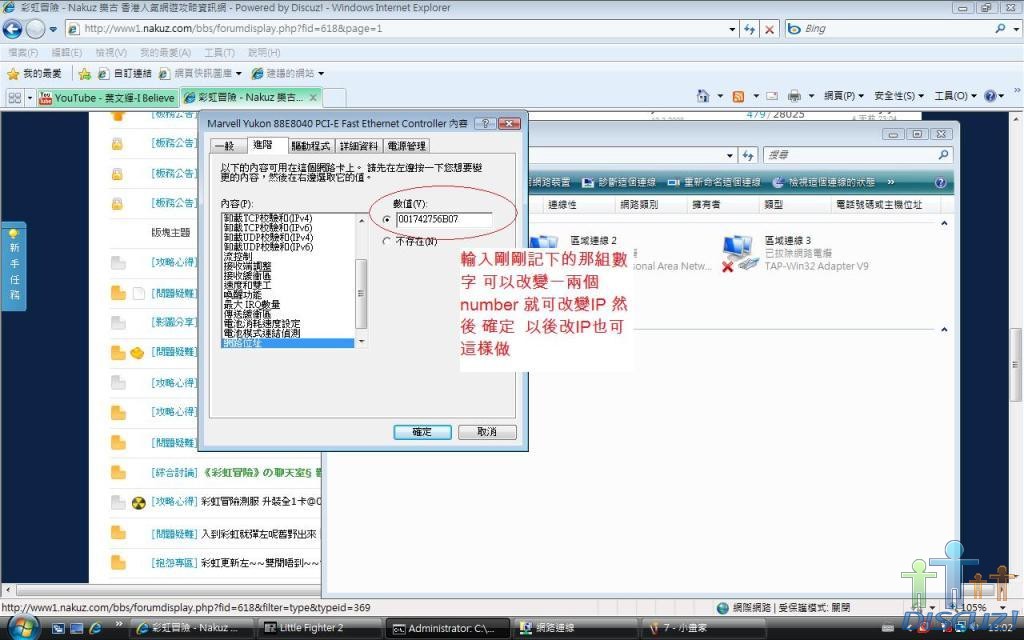This screenshot has width=1024, height=640.
Task: Open the 編輯(E) menu
Action: click(x=67, y=52)
